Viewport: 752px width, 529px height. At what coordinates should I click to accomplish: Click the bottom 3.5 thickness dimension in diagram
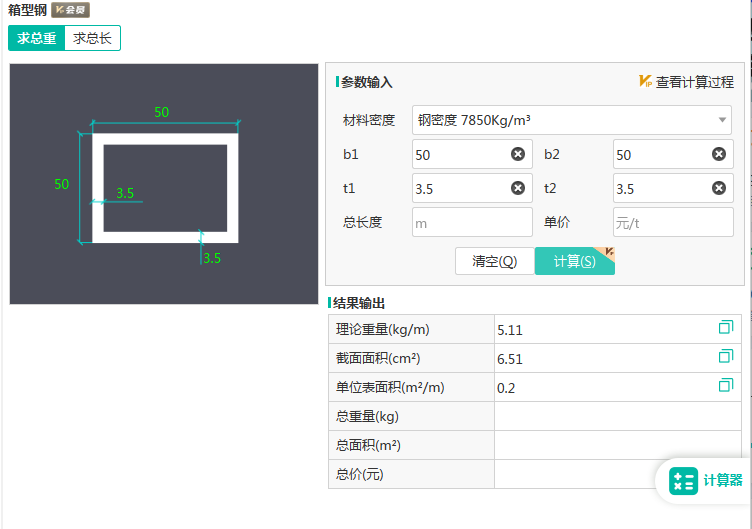[x=212, y=258]
